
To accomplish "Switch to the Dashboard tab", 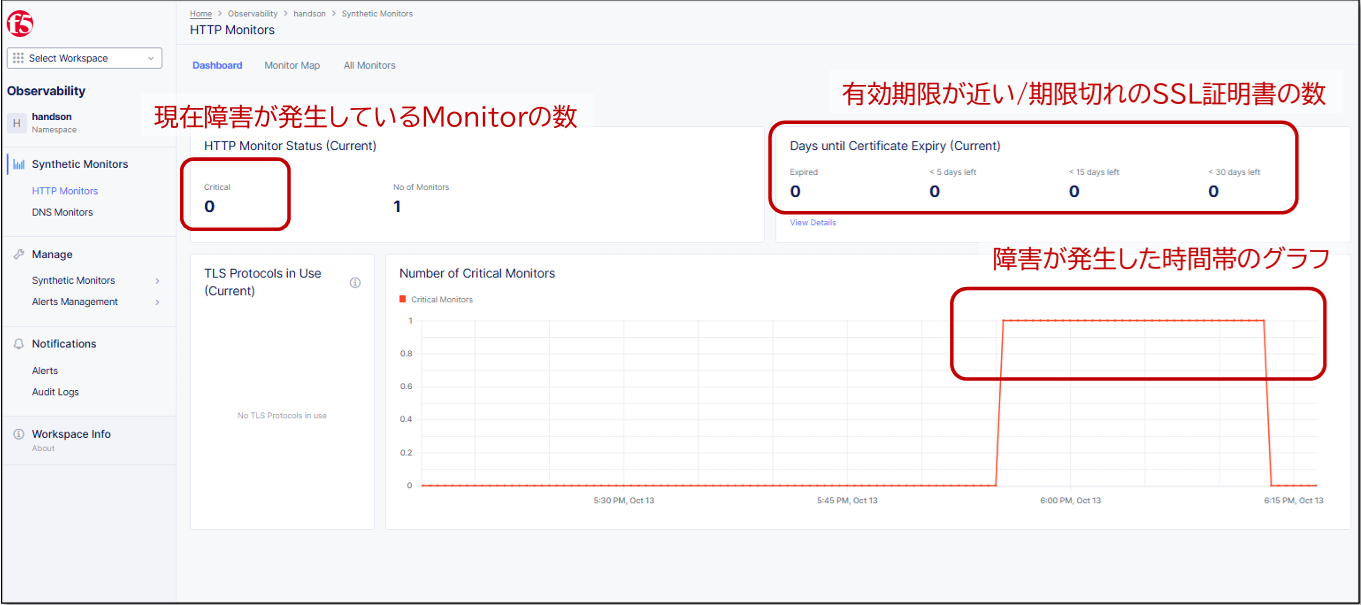I will point(217,65).
